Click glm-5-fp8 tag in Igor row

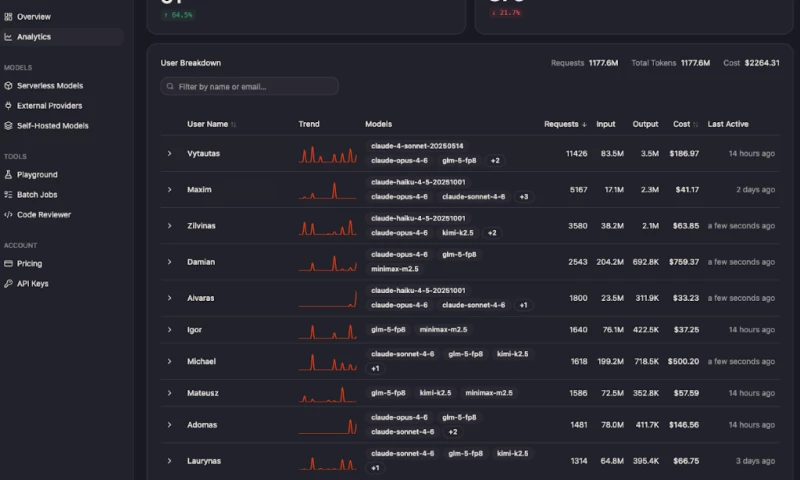[388, 330]
